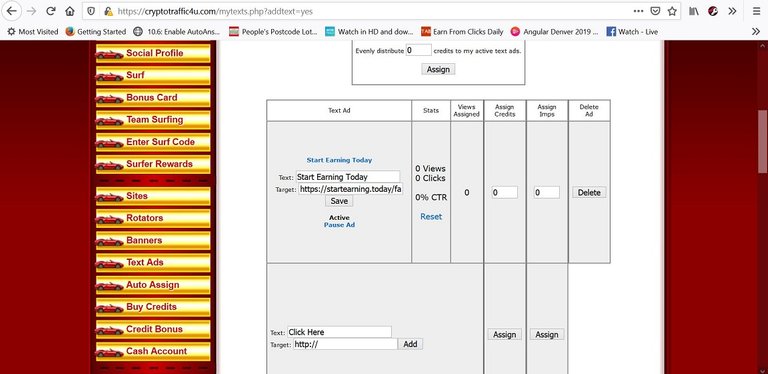Image resolution: width=768 pixels, height=374 pixels.
Task: Open the Buy Credits sidebar menu item
Action: [153, 307]
